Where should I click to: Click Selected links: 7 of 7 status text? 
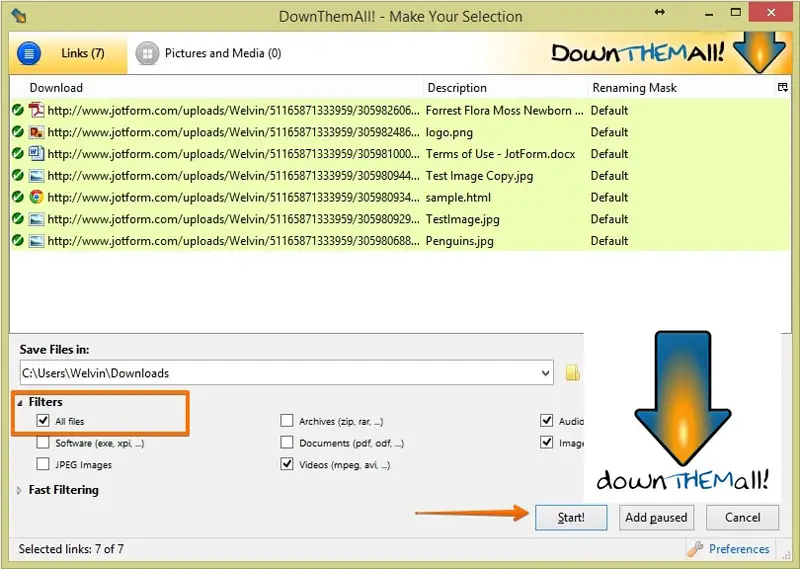(71, 549)
